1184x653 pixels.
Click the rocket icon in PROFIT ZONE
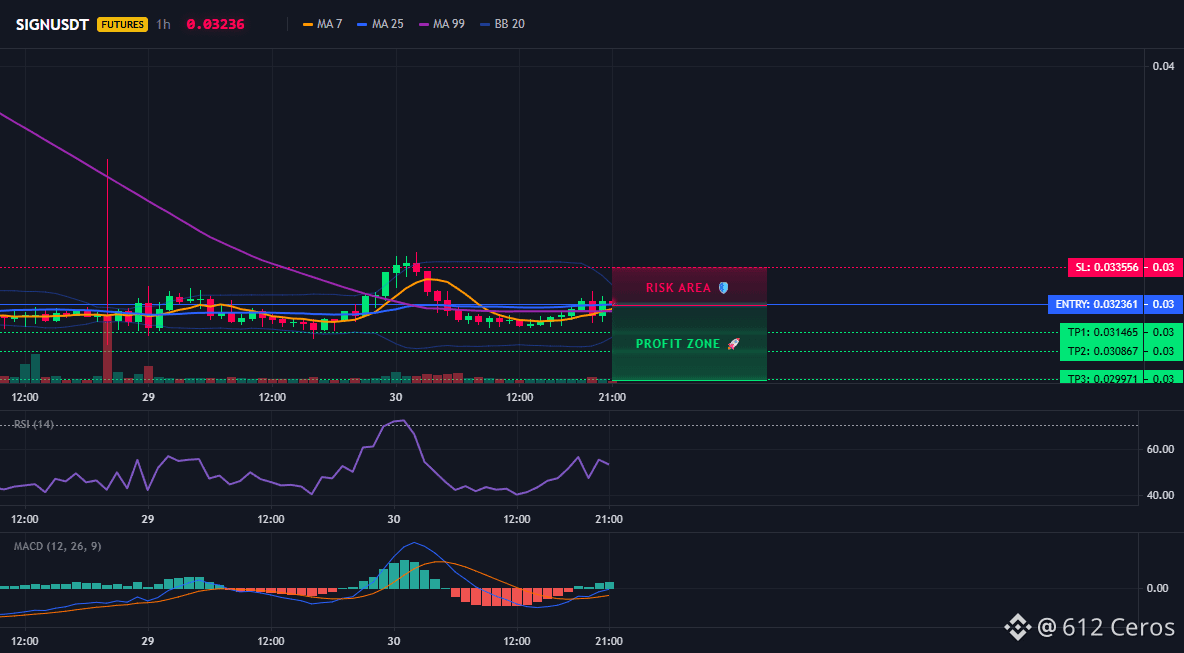[x=733, y=343]
